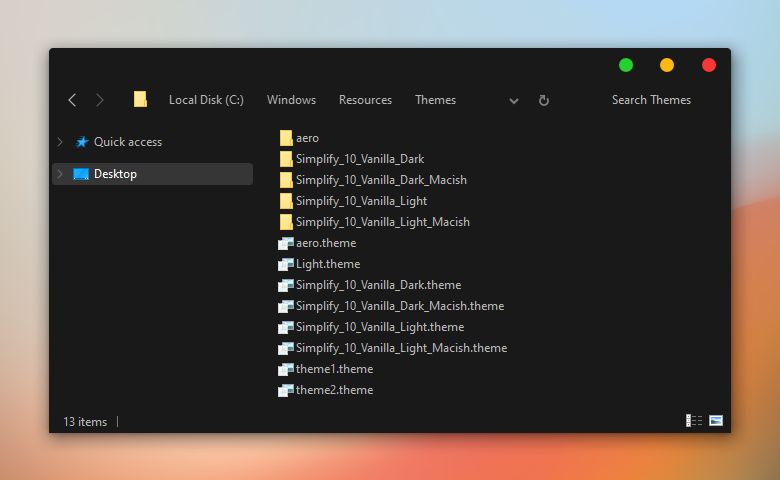Go to Local Disk (C:) breadcrumb
This screenshot has width=780, height=480.
pos(206,100)
